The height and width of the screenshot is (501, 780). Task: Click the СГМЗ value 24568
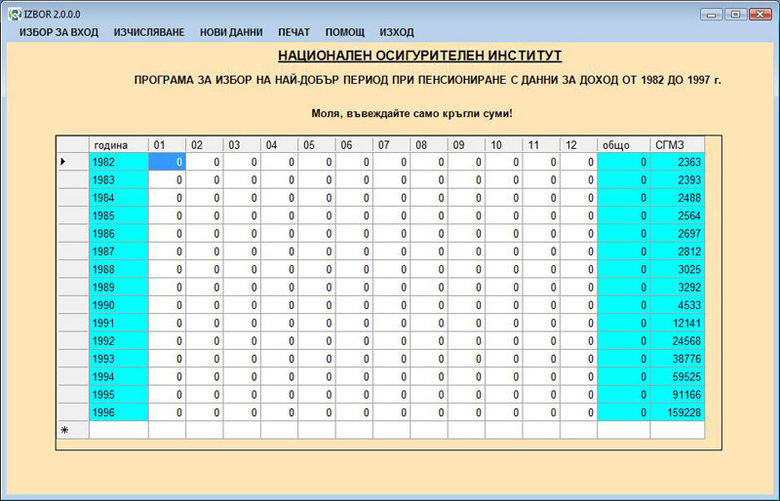click(x=678, y=341)
